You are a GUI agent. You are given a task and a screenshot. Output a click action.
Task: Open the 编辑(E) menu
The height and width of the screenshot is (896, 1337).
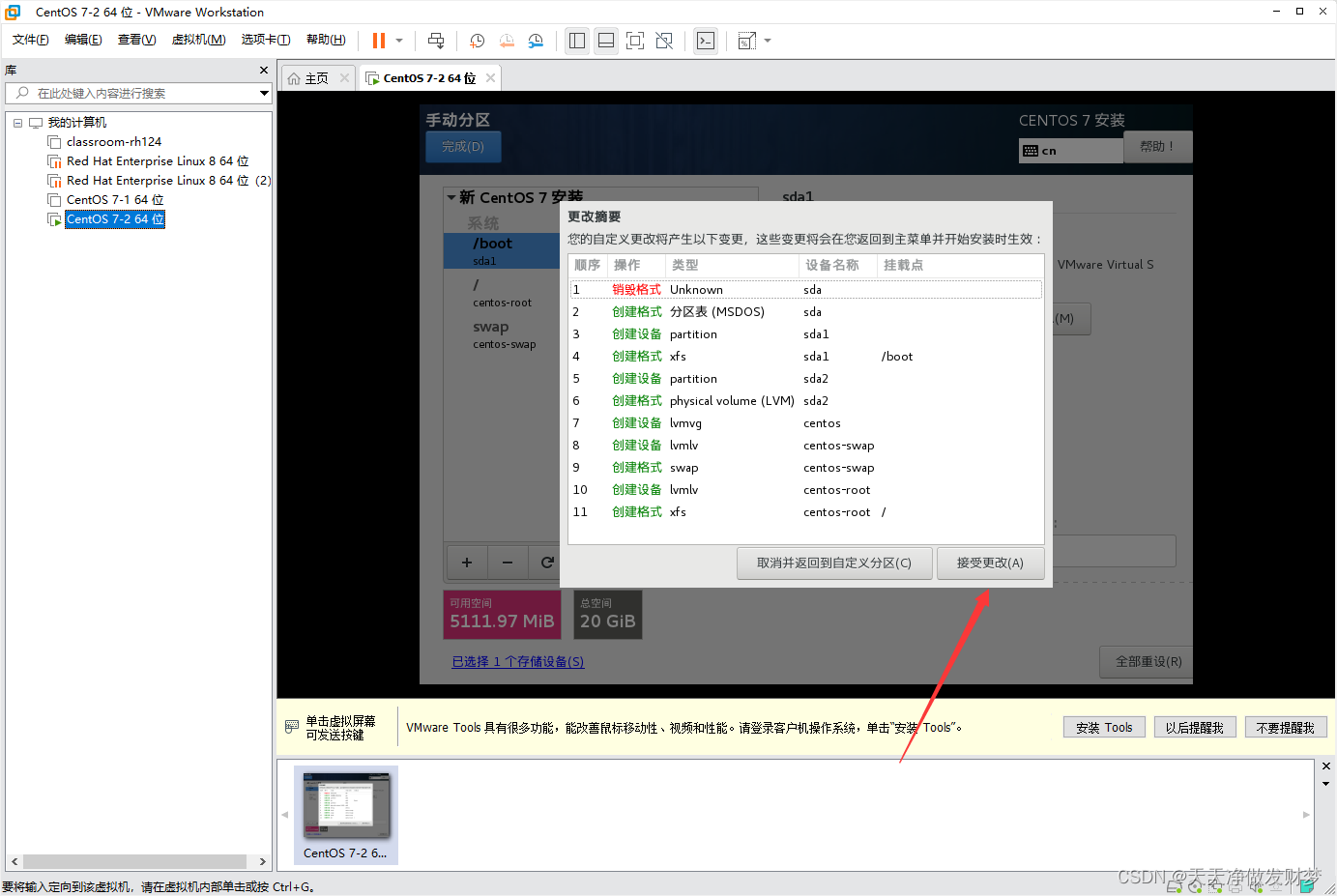83,40
